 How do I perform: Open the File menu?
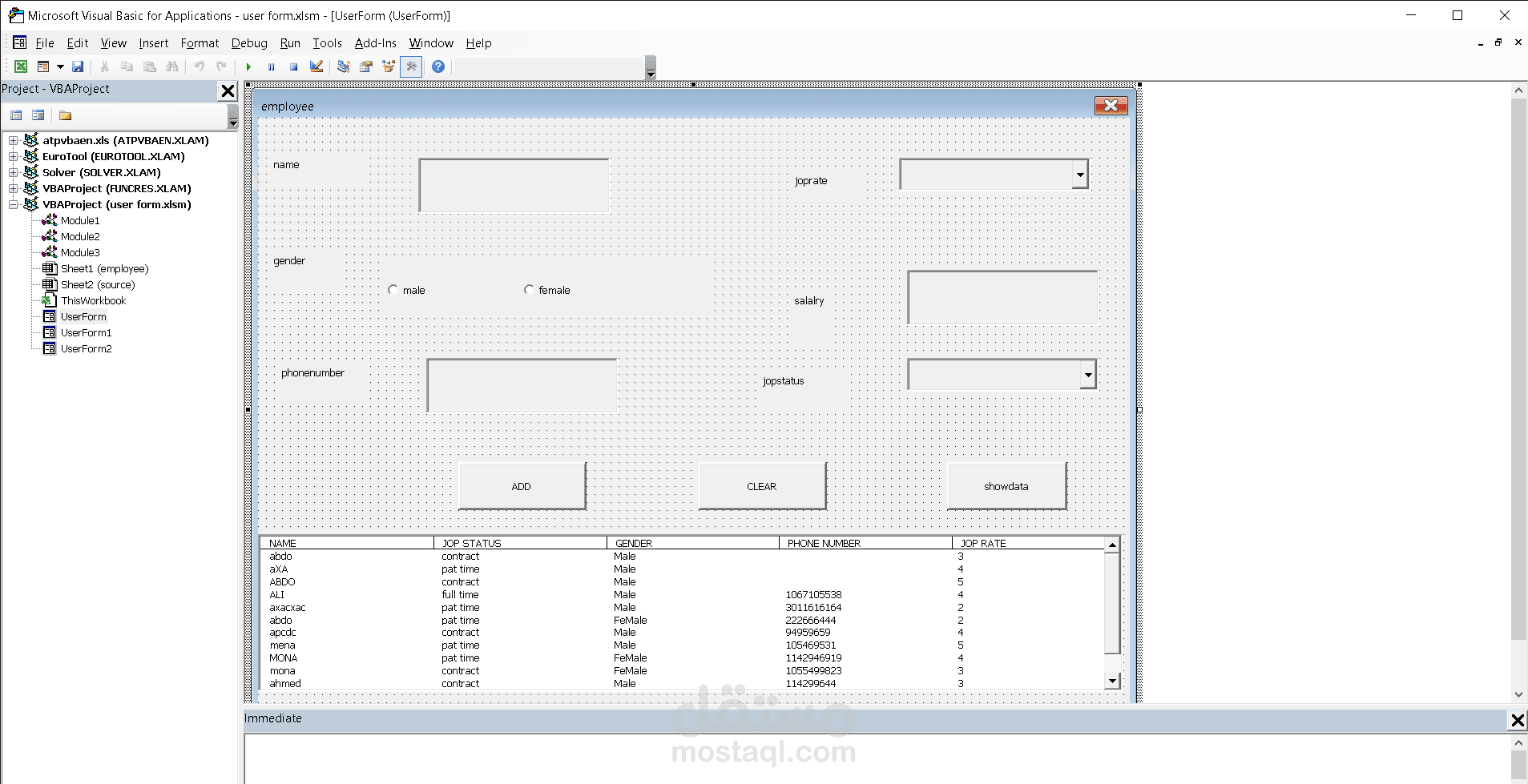(45, 43)
